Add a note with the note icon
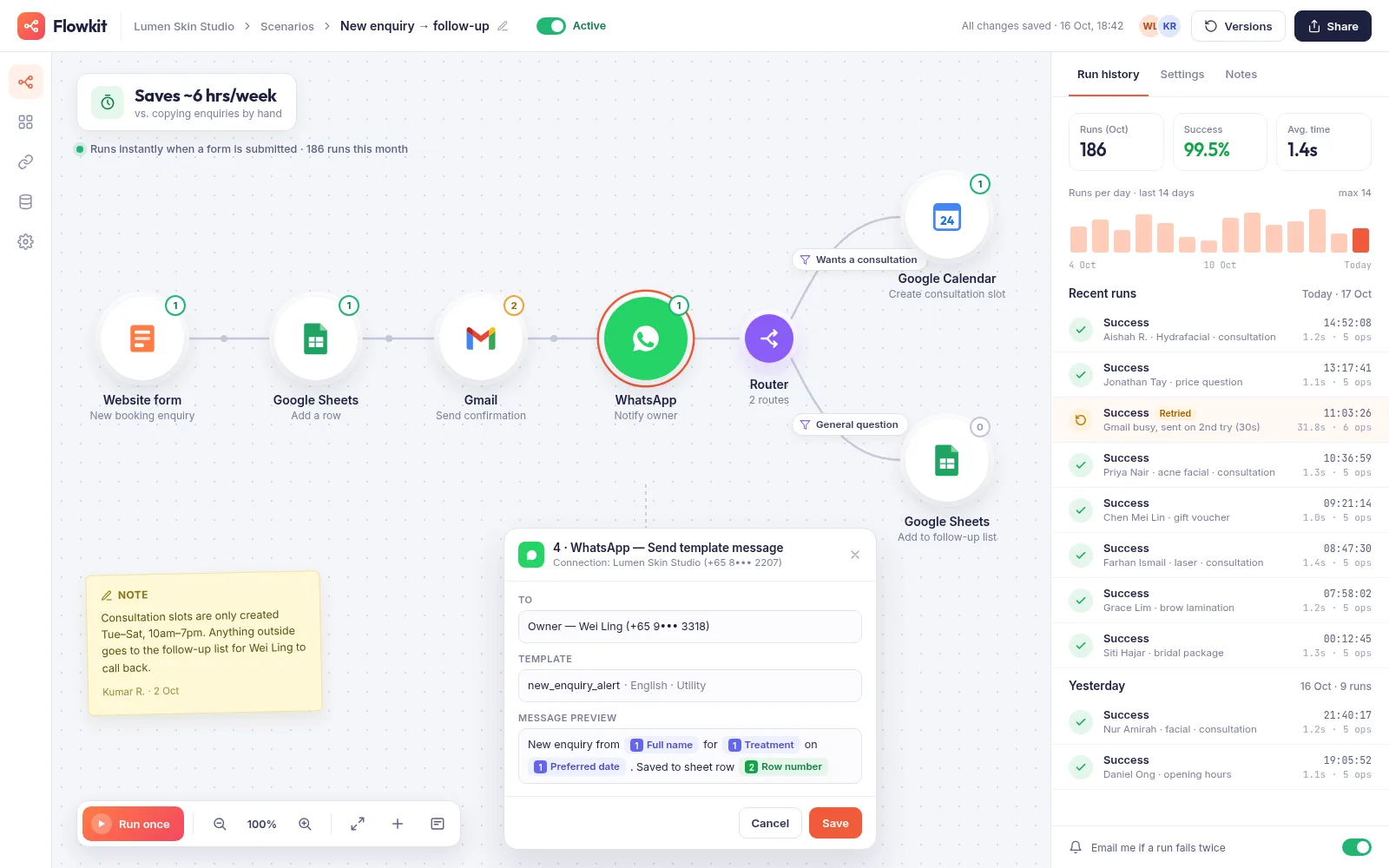 click(438, 824)
